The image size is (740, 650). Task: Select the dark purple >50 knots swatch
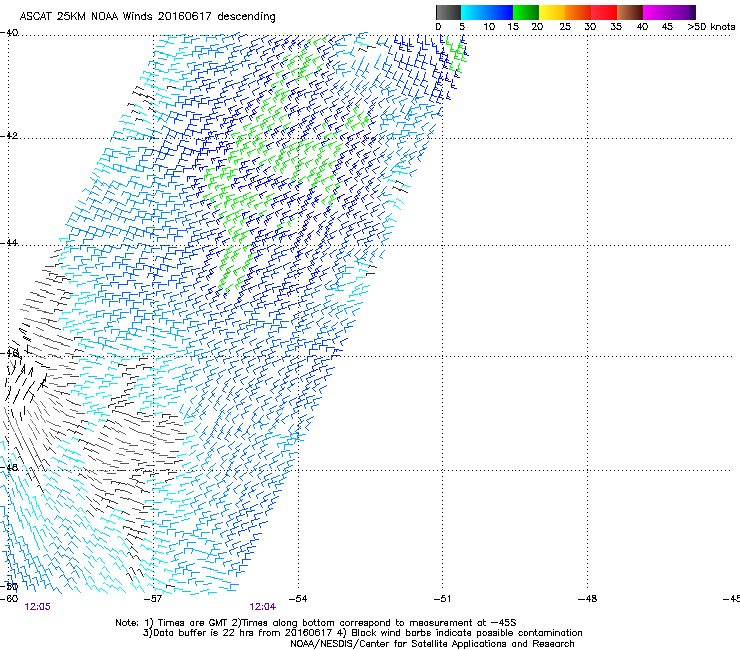693,12
